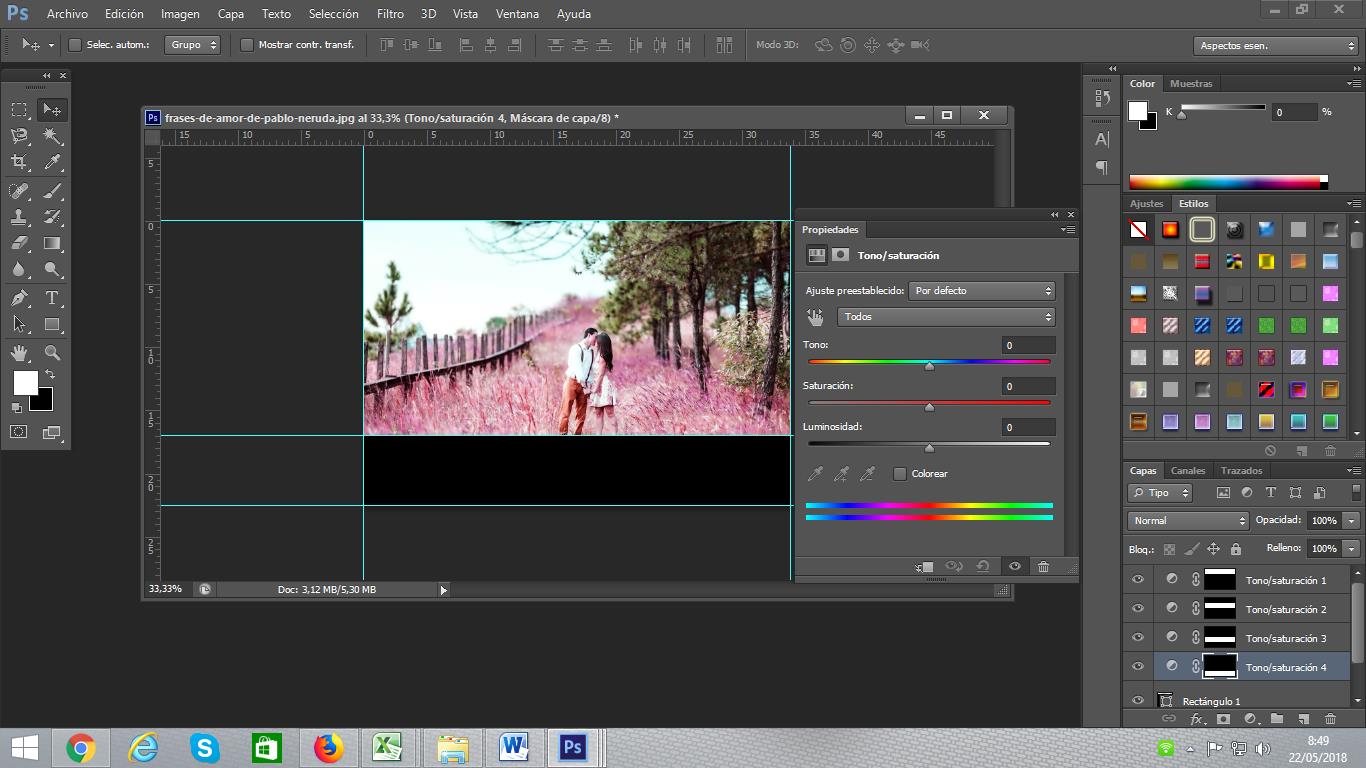
Task: Add layer style fx button
Action: click(x=1196, y=719)
